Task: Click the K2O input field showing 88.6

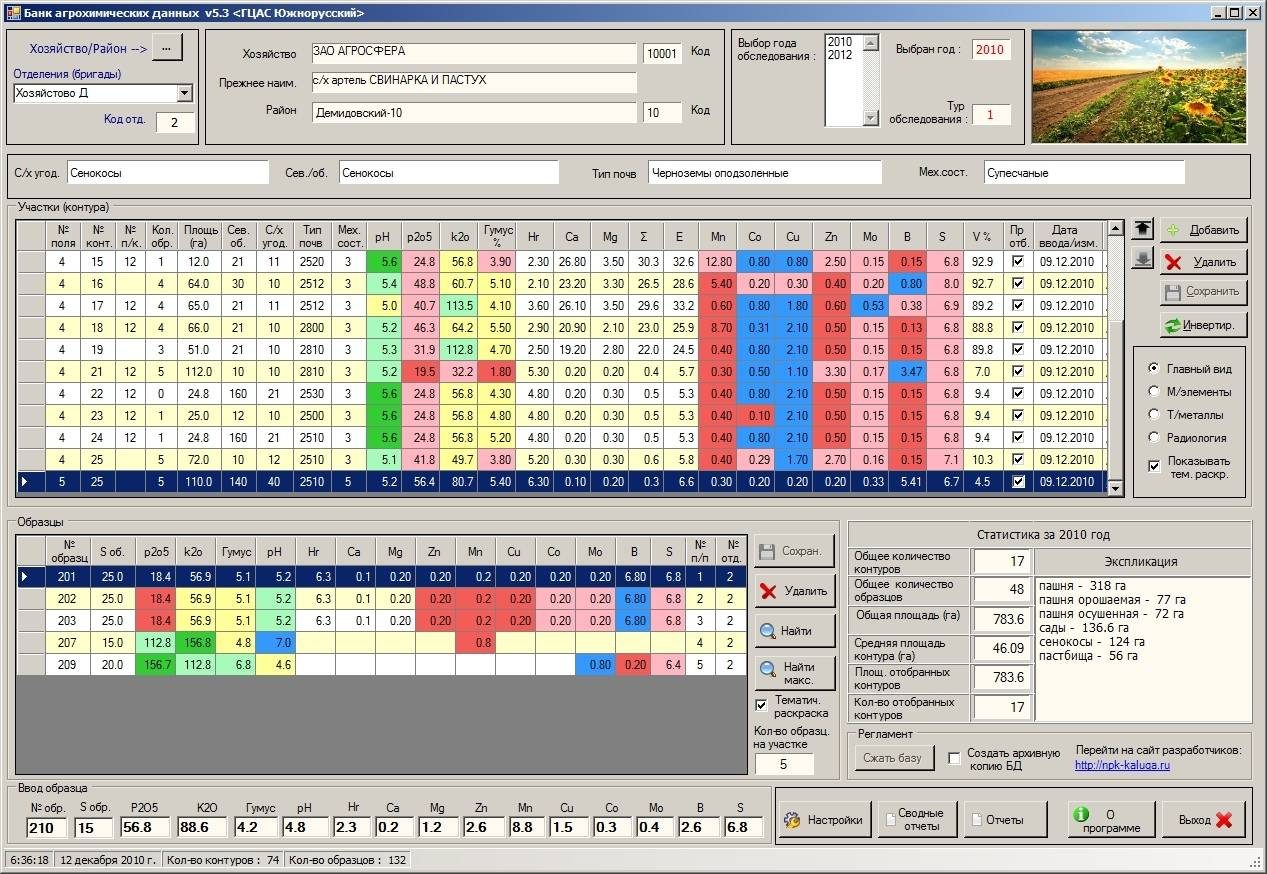Action: [203, 827]
